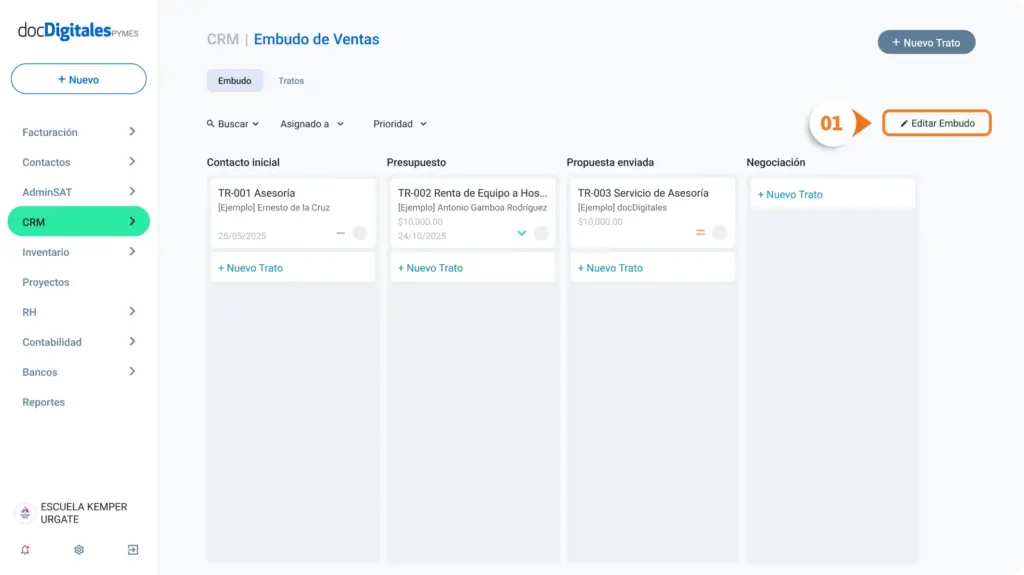Click the green low-priority chevron on TR-002
Viewport: 1024px width, 575px height.
pos(521,233)
